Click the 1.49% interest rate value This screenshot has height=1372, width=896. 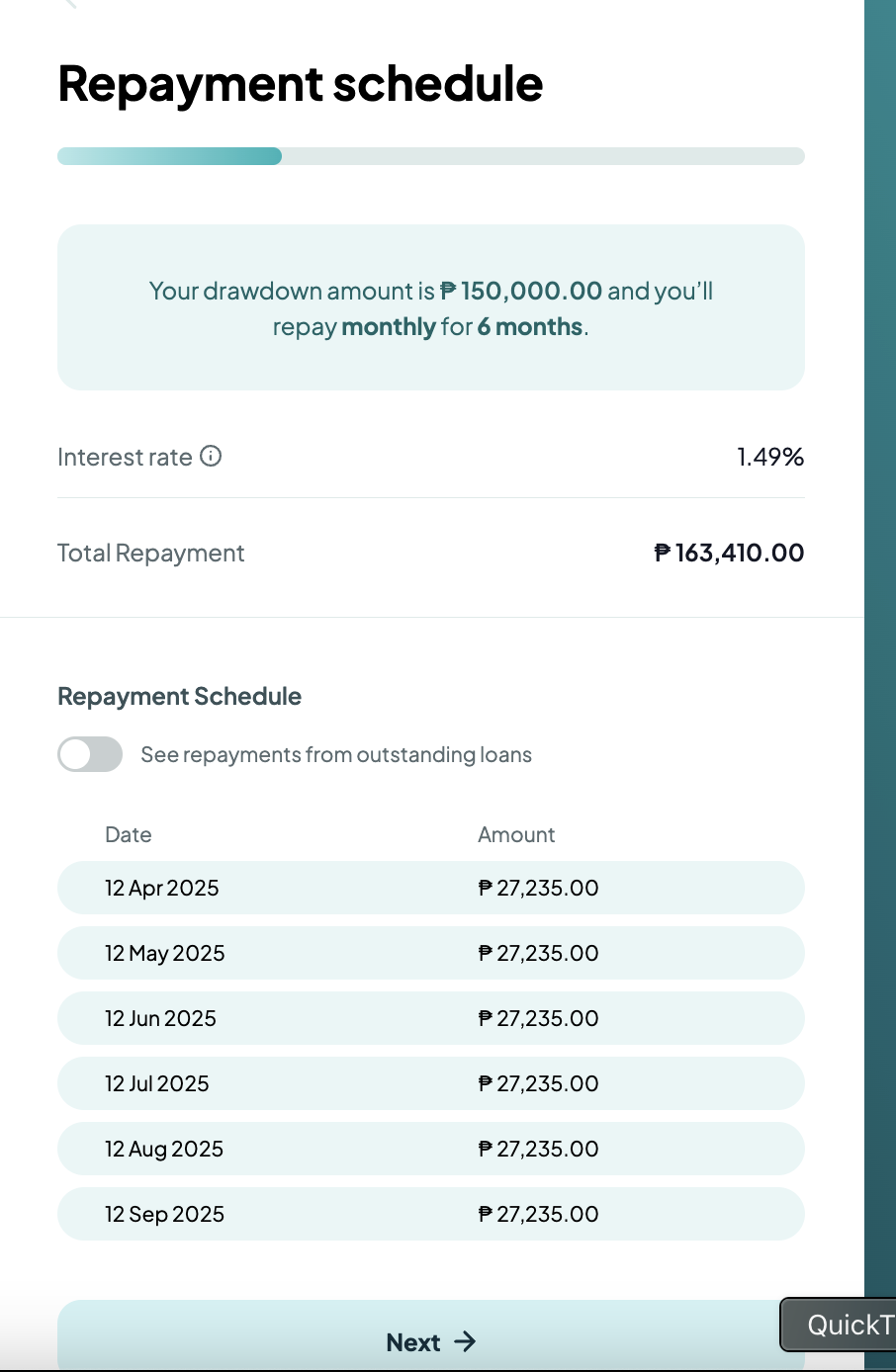click(x=769, y=457)
